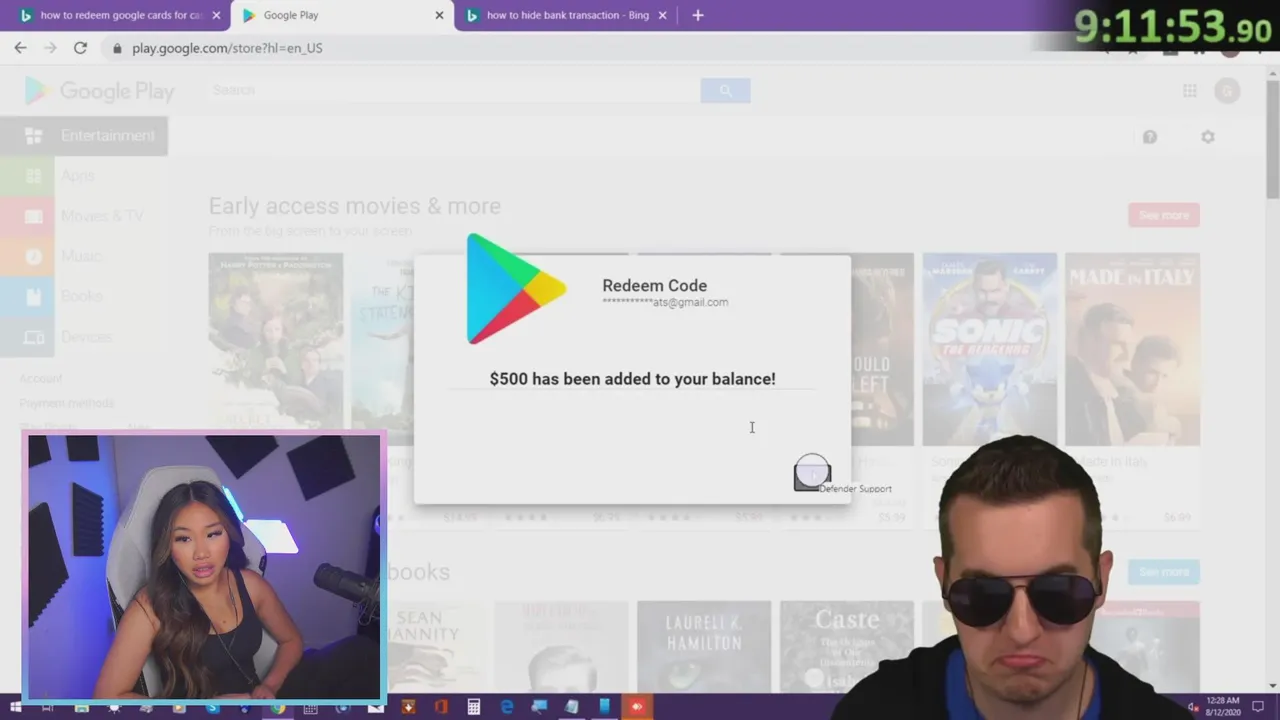Open the Laurell K. Hamilton book cover
1280x720 pixels.
tap(704, 647)
